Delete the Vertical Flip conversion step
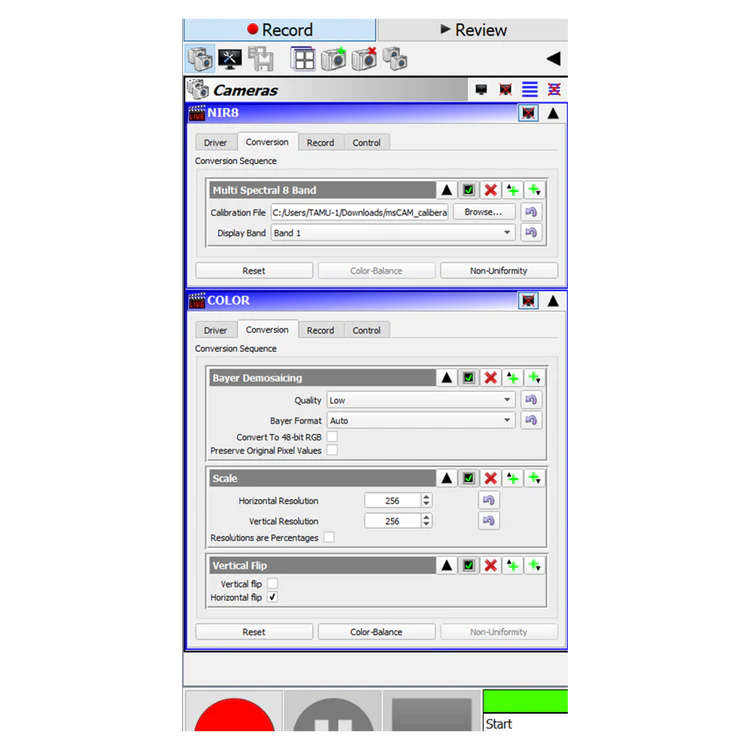750x750 pixels. 491,566
